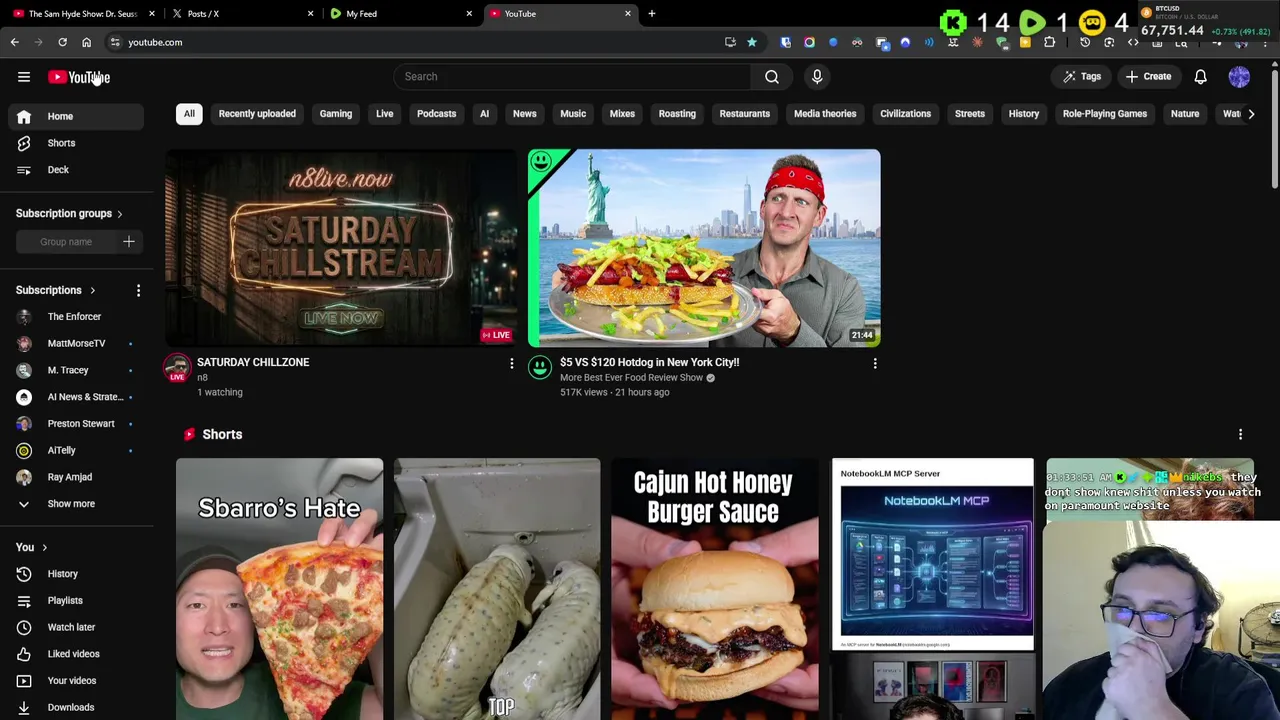The image size is (1280, 720).
Task: Open Playlists in sidebar
Action: pyautogui.click(x=76, y=600)
